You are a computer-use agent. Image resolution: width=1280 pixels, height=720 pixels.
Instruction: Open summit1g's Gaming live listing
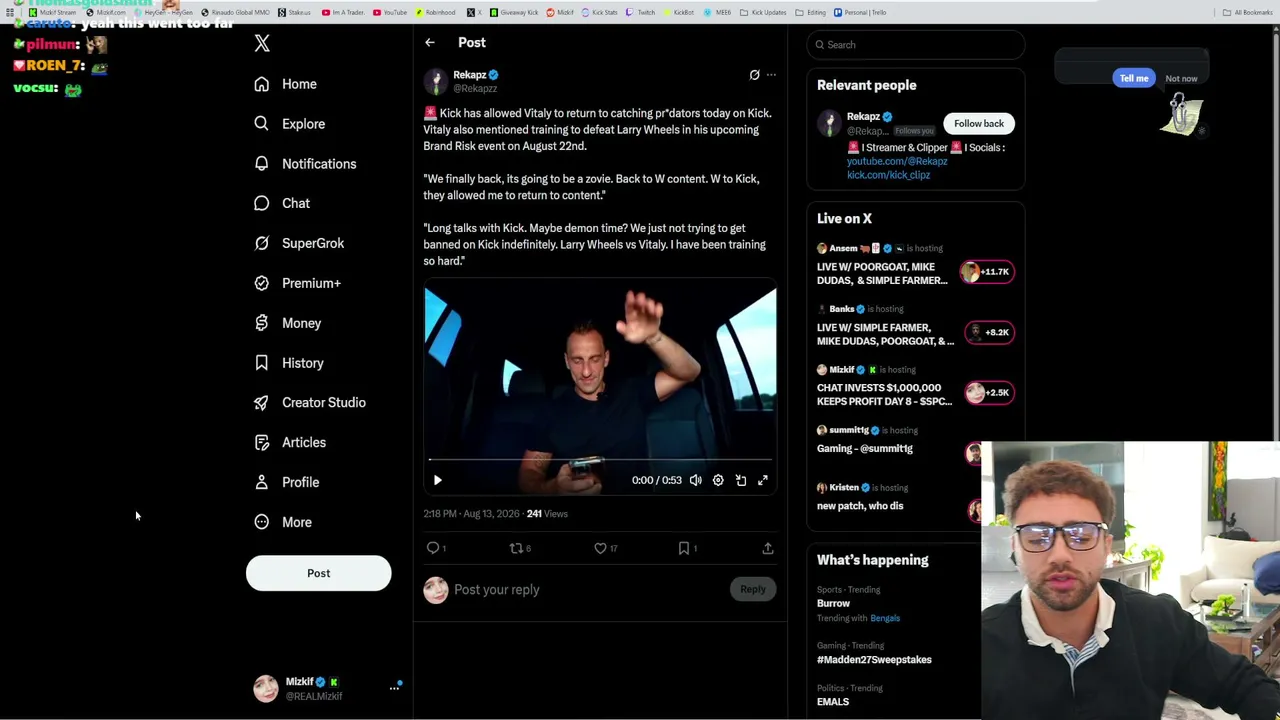(896, 441)
